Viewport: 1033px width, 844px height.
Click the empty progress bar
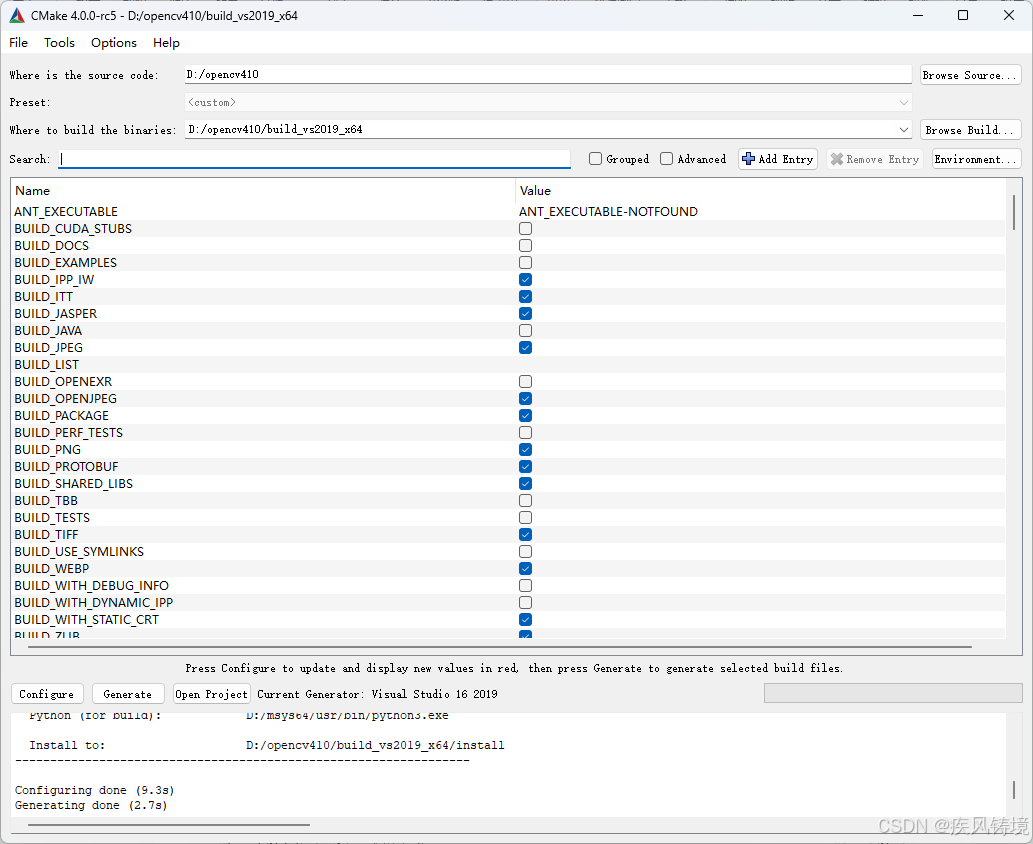pyautogui.click(x=893, y=693)
